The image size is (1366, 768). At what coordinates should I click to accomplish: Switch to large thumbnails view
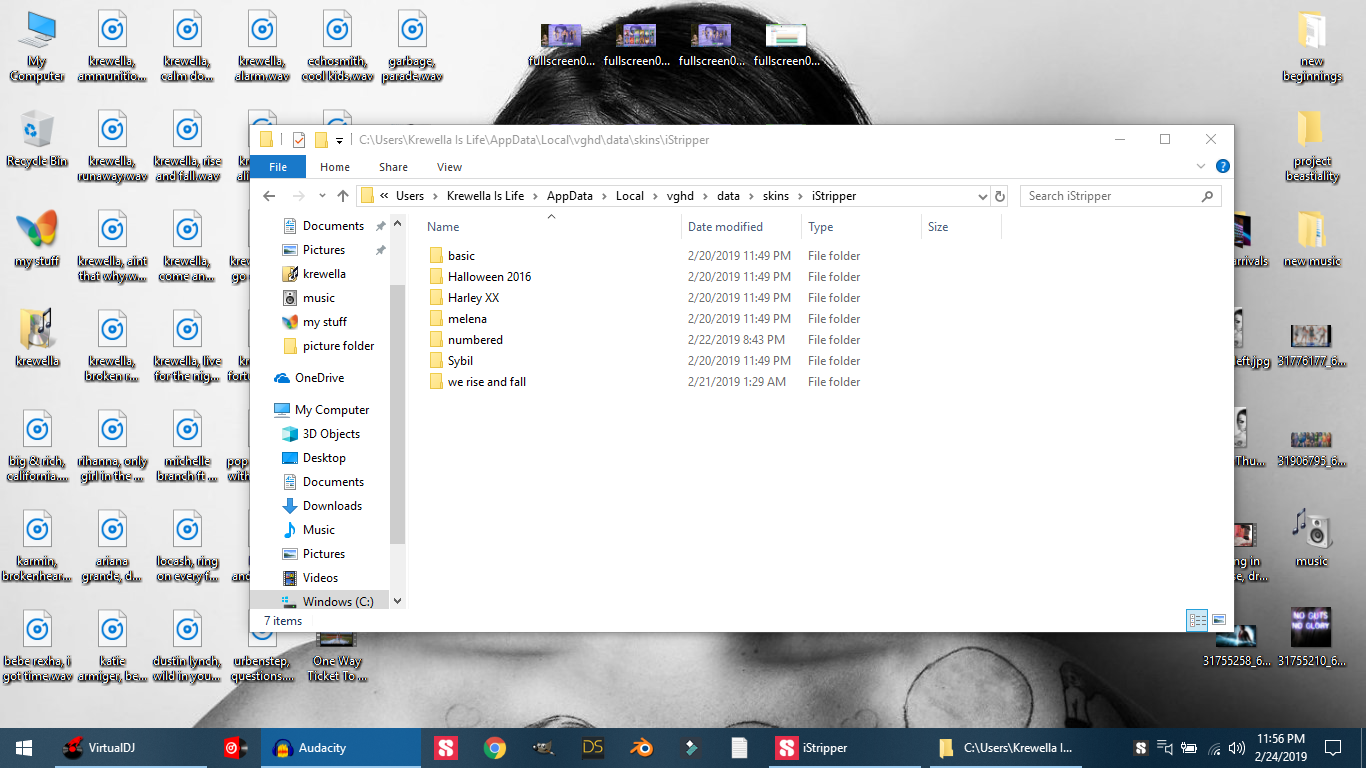coord(1219,620)
